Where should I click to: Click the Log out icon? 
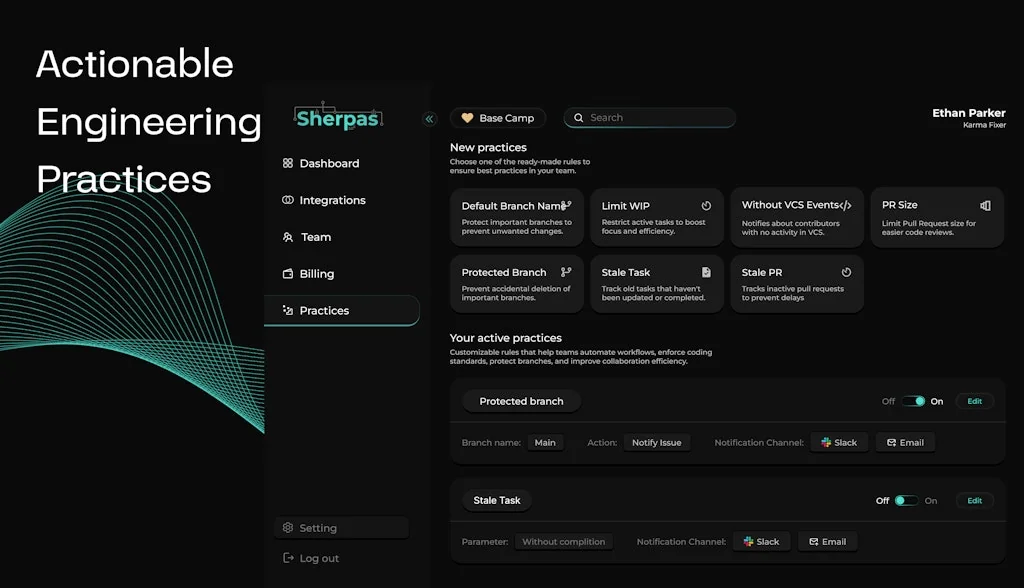[x=287, y=558]
